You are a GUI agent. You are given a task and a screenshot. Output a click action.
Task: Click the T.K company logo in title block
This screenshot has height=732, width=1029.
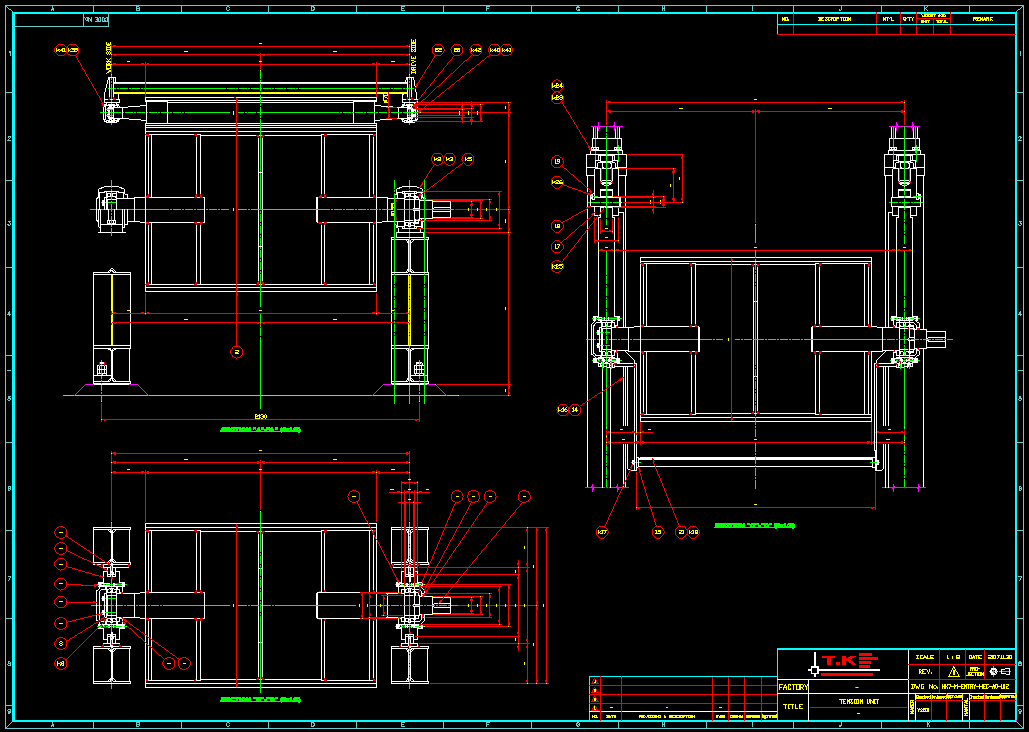click(x=842, y=662)
